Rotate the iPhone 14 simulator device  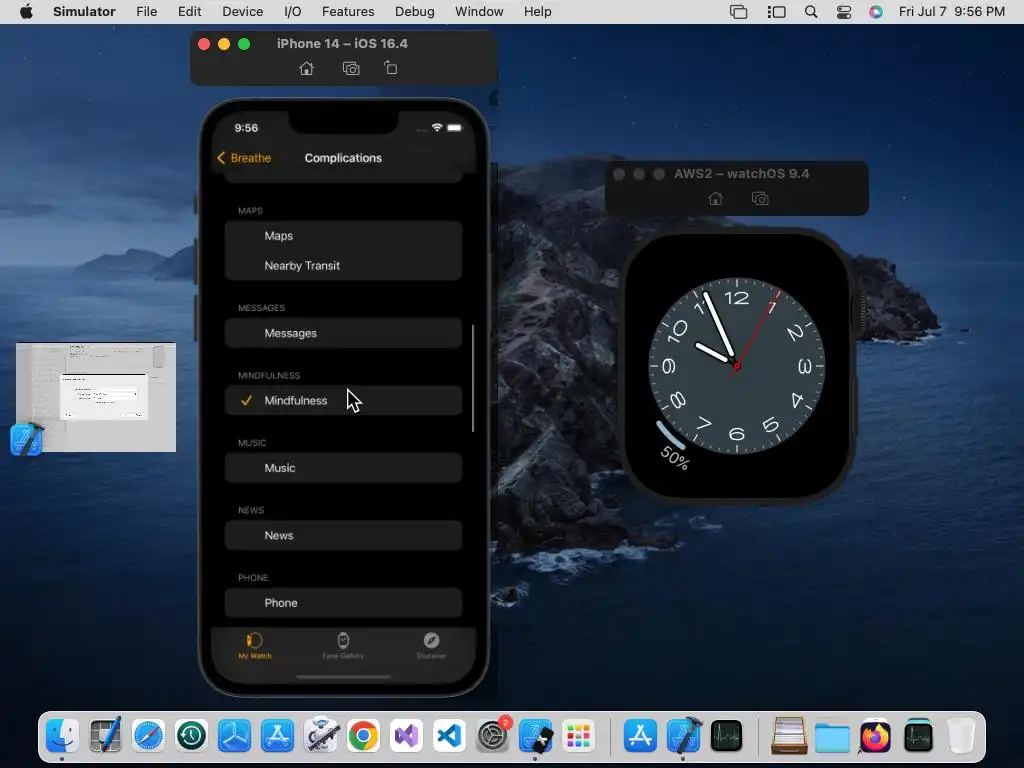pyautogui.click(x=391, y=68)
